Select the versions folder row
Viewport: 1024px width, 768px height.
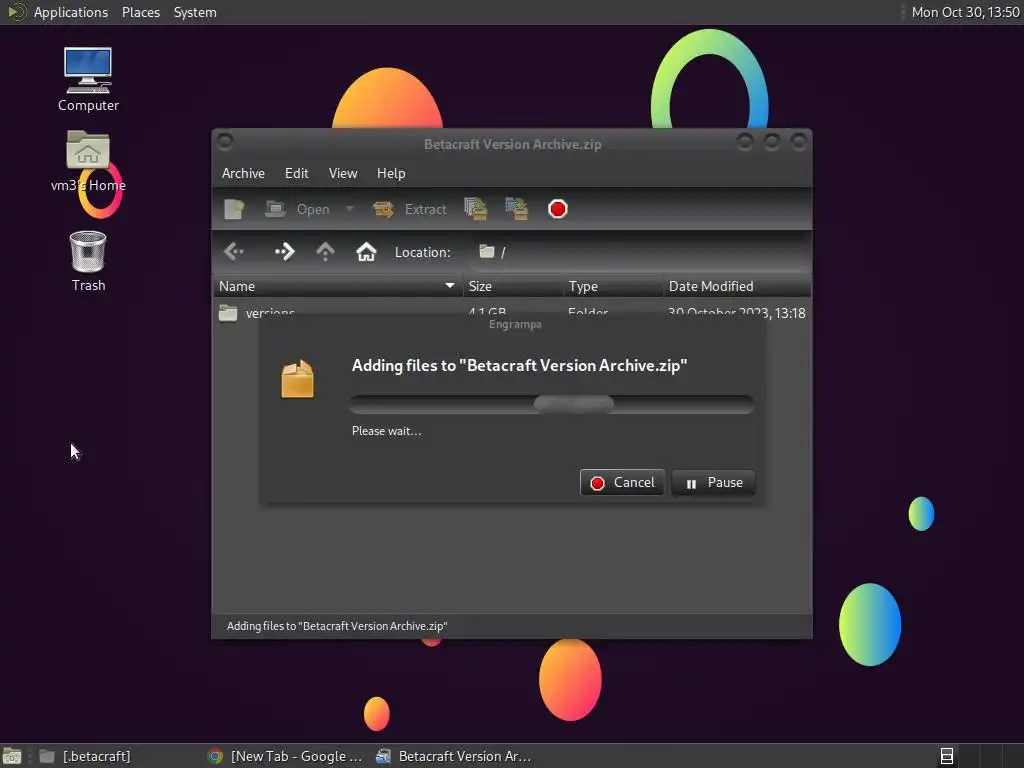pos(512,313)
